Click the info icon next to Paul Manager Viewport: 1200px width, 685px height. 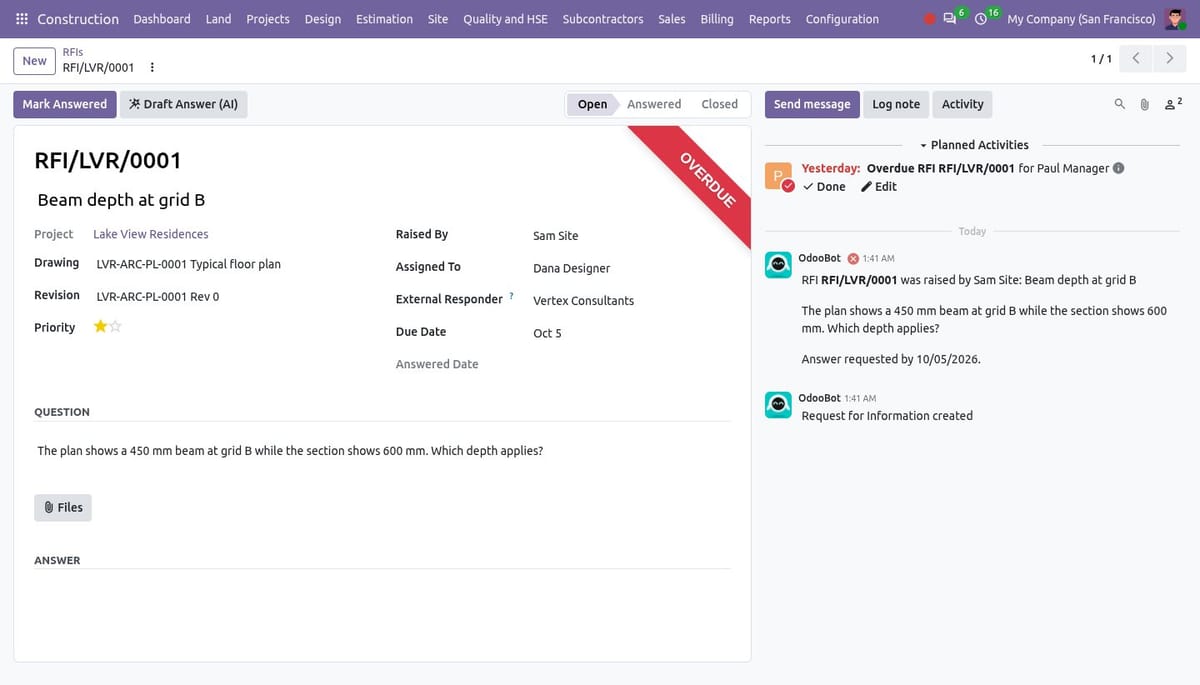point(1118,168)
